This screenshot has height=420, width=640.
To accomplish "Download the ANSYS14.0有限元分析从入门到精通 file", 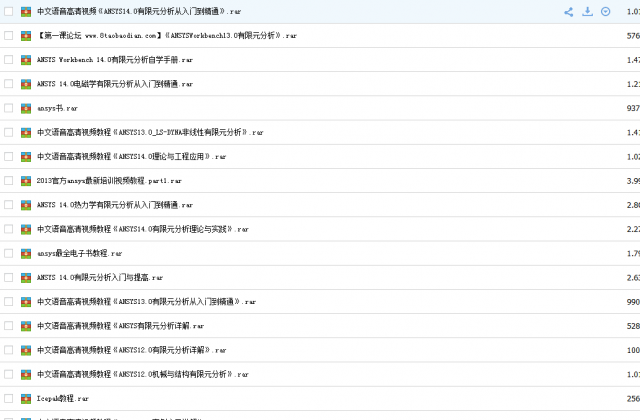I will [587, 11].
